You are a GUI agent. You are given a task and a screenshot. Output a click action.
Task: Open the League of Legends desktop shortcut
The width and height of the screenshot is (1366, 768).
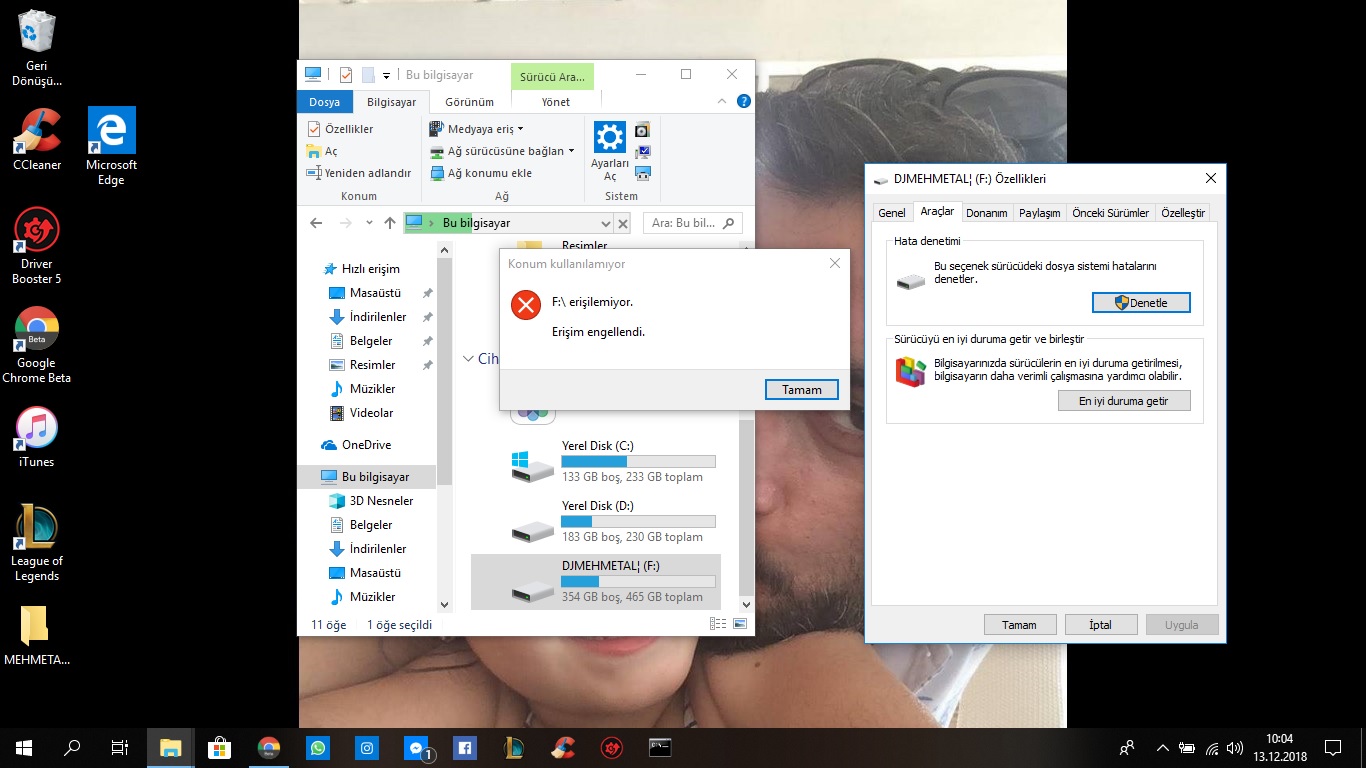(x=37, y=541)
